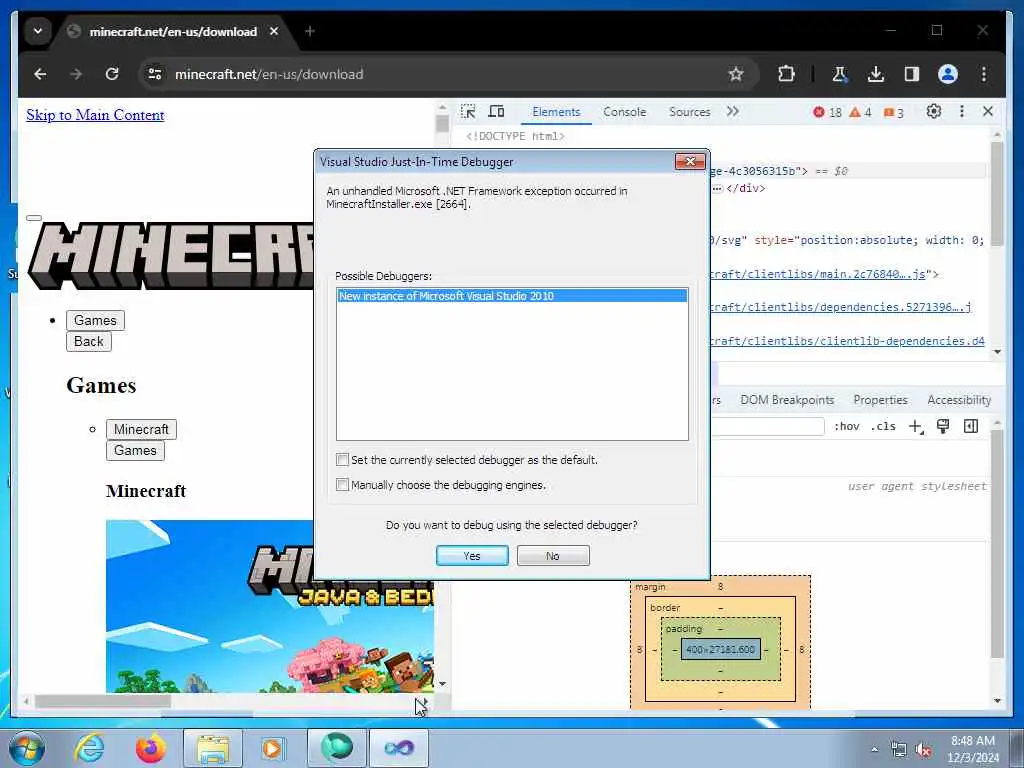Viewport: 1024px width, 768px height.
Task: Toggle device toolbar in DevTools
Action: tap(496, 112)
